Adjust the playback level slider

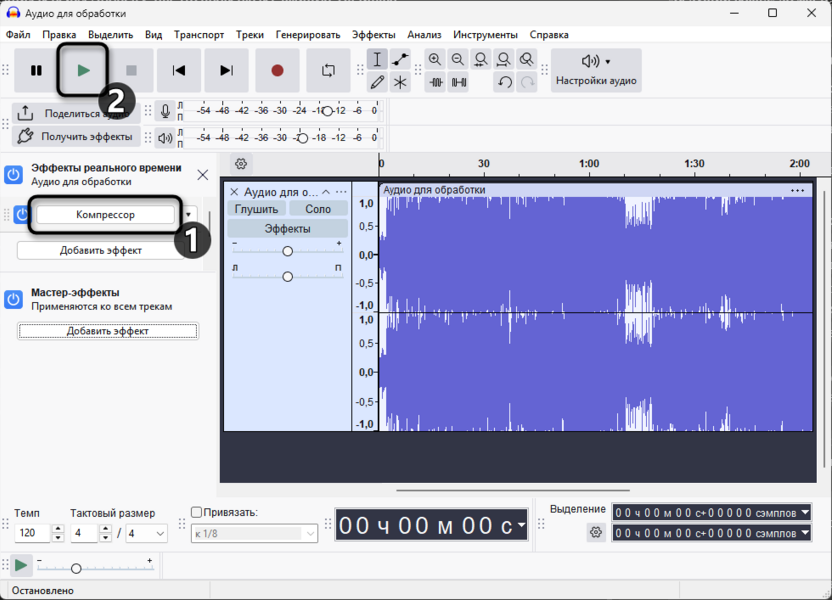[302, 138]
